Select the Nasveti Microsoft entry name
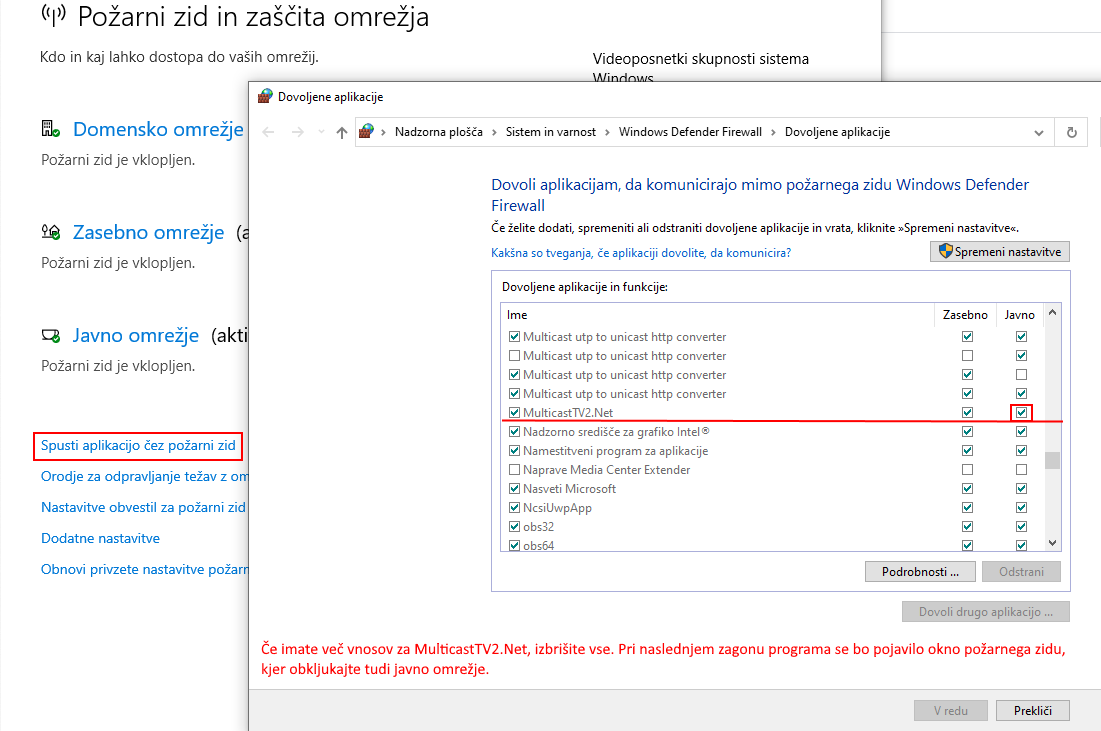1101x731 pixels. pyautogui.click(x=569, y=489)
